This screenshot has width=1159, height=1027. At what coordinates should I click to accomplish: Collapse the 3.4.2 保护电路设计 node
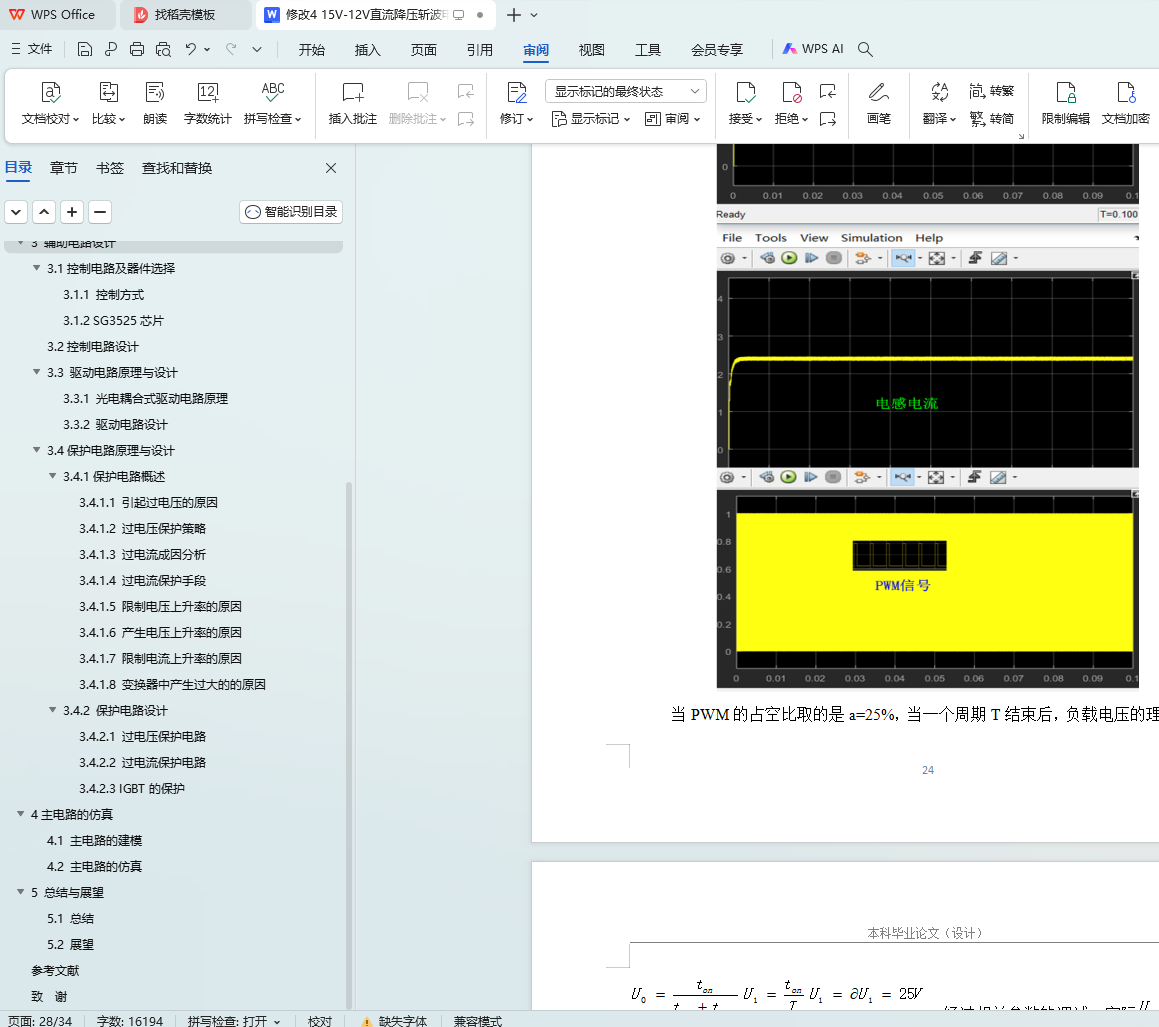tap(52, 710)
